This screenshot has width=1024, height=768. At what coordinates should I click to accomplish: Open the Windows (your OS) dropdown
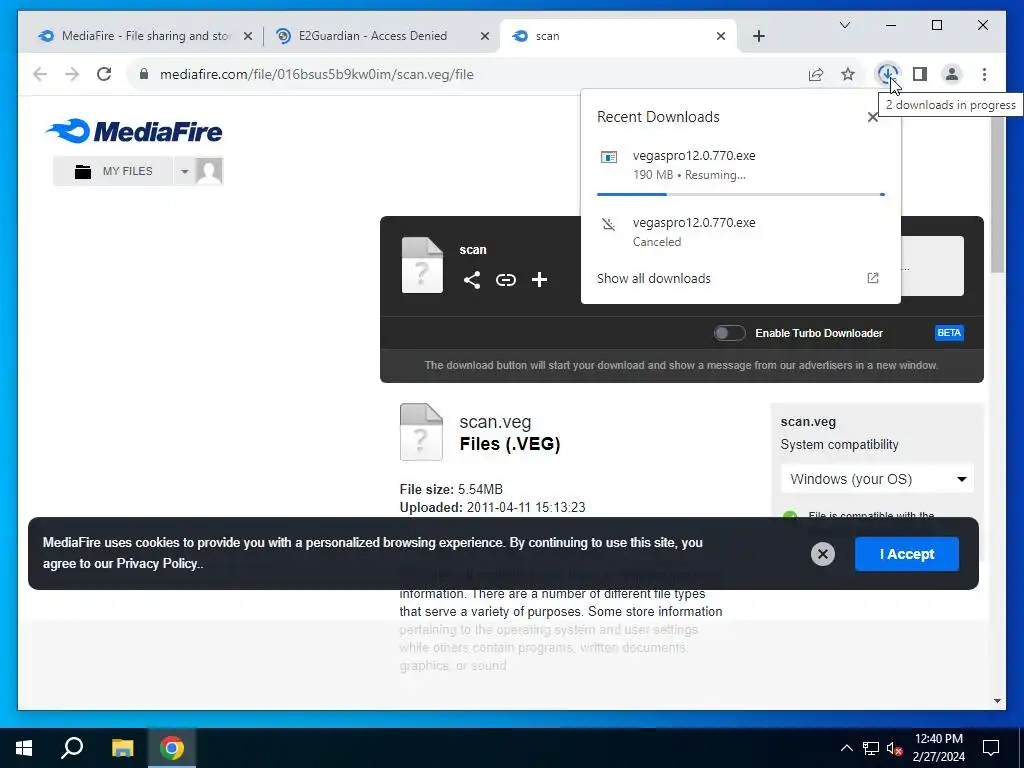877,479
